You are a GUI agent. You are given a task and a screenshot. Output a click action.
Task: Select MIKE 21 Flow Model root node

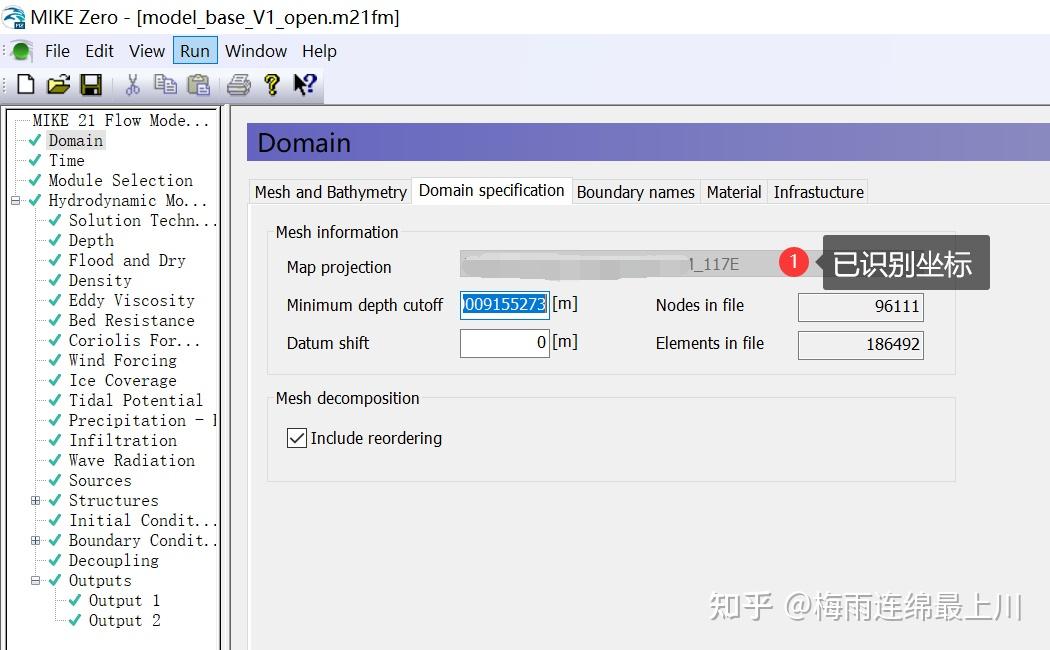point(121,120)
